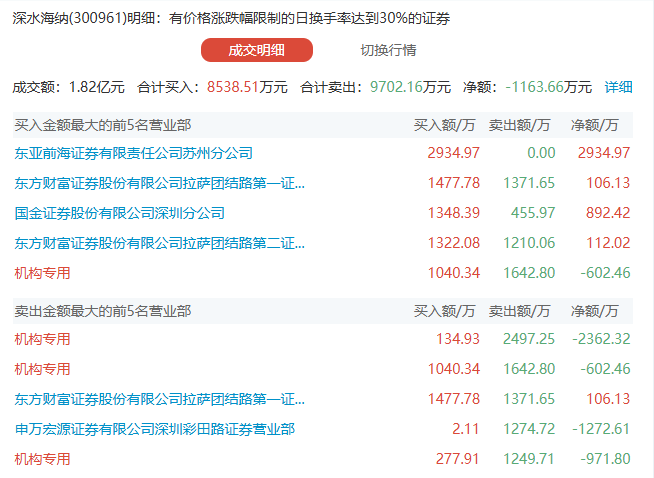Click the net amount 892.42
654x478 pixels.
pos(608,213)
